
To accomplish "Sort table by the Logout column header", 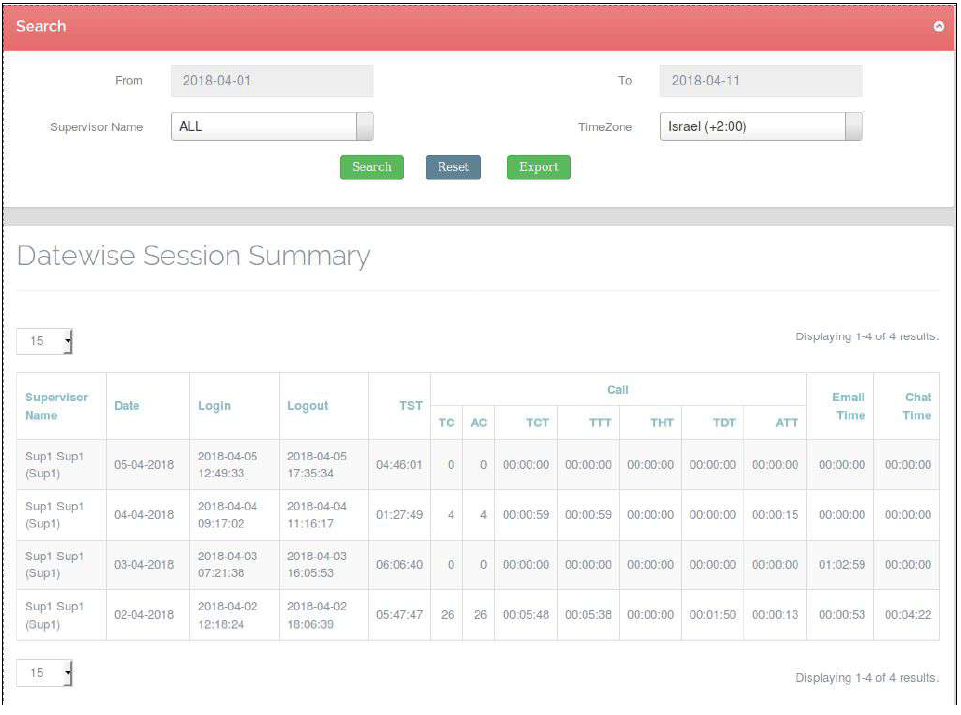I will pyautogui.click(x=307, y=406).
